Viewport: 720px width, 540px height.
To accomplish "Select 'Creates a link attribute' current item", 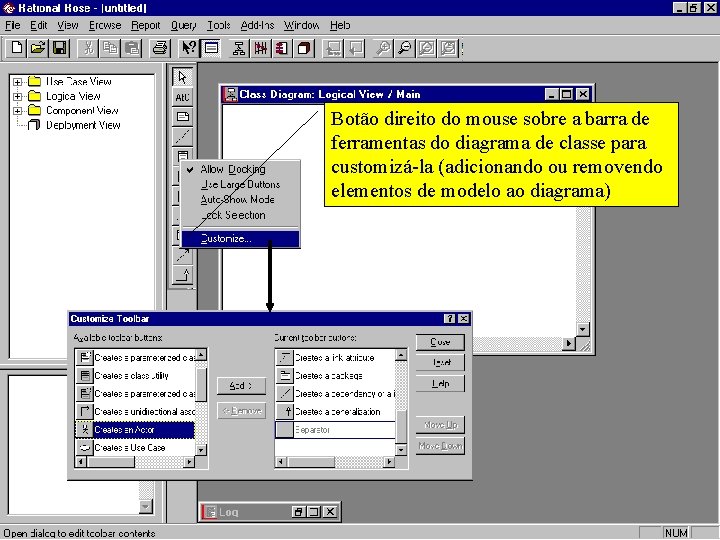I will coord(335,358).
